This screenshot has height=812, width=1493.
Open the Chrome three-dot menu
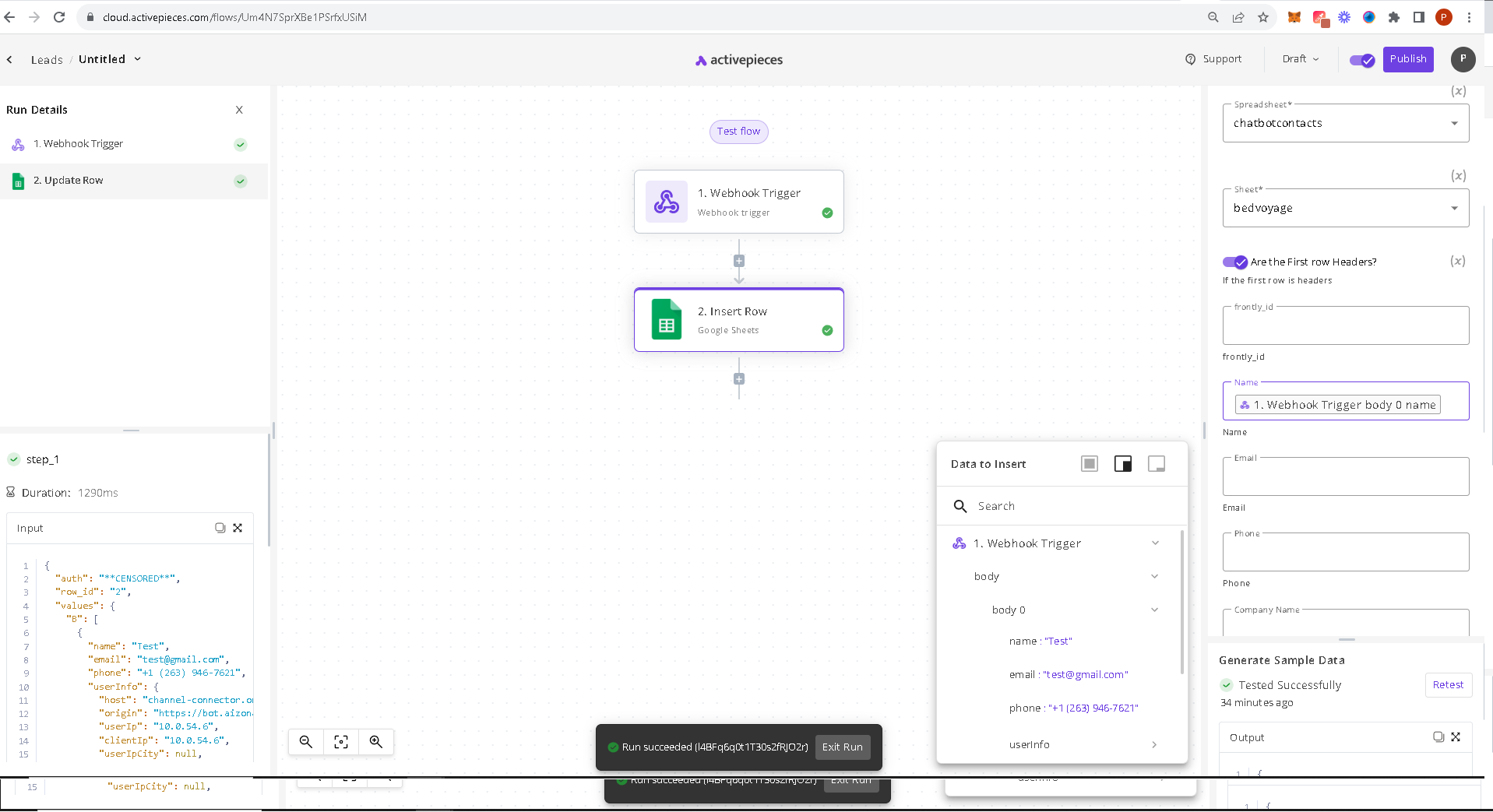tap(1469, 17)
